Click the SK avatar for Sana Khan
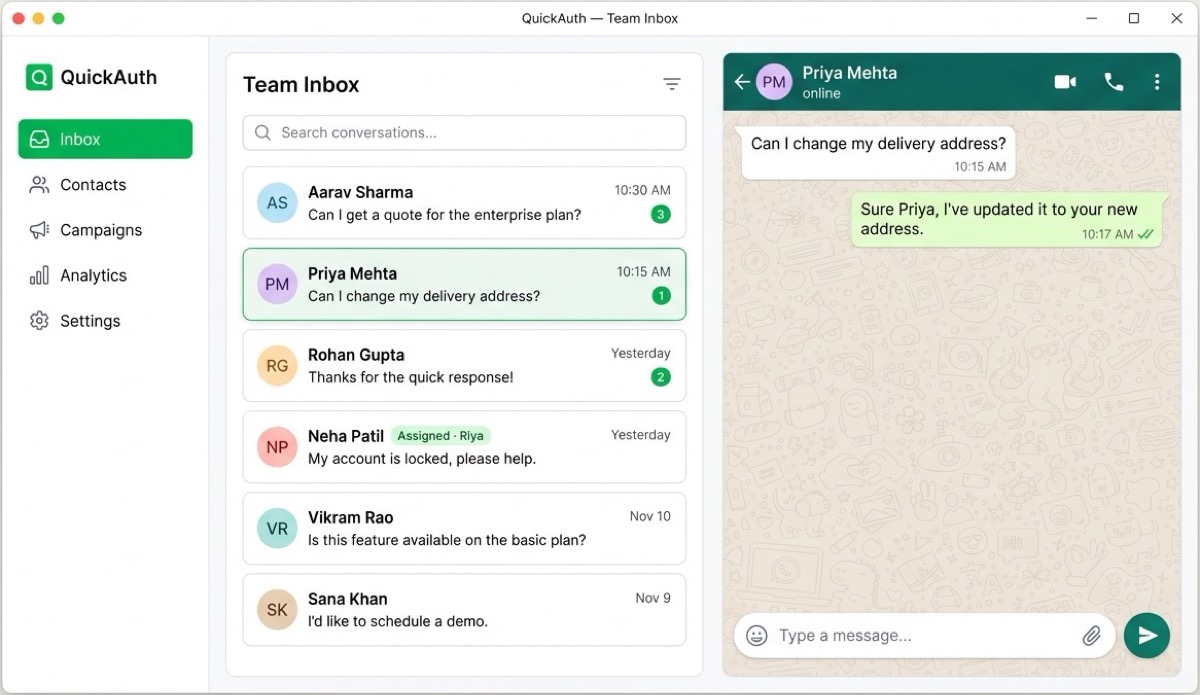Image resolution: width=1200 pixels, height=695 pixels. click(x=277, y=610)
